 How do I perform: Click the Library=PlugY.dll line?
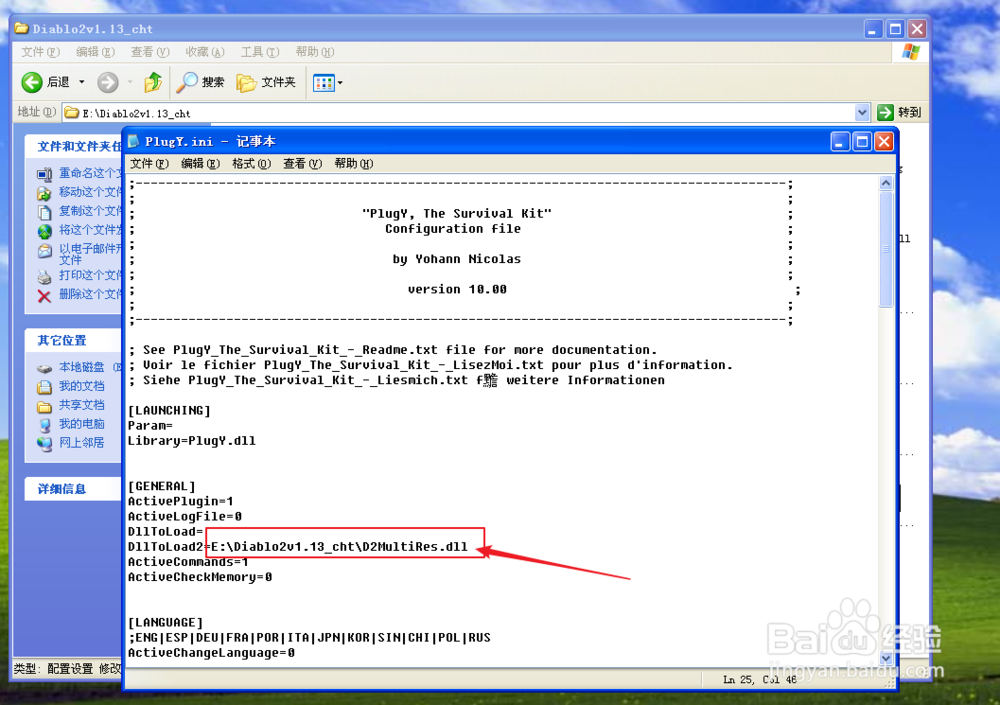point(192,441)
